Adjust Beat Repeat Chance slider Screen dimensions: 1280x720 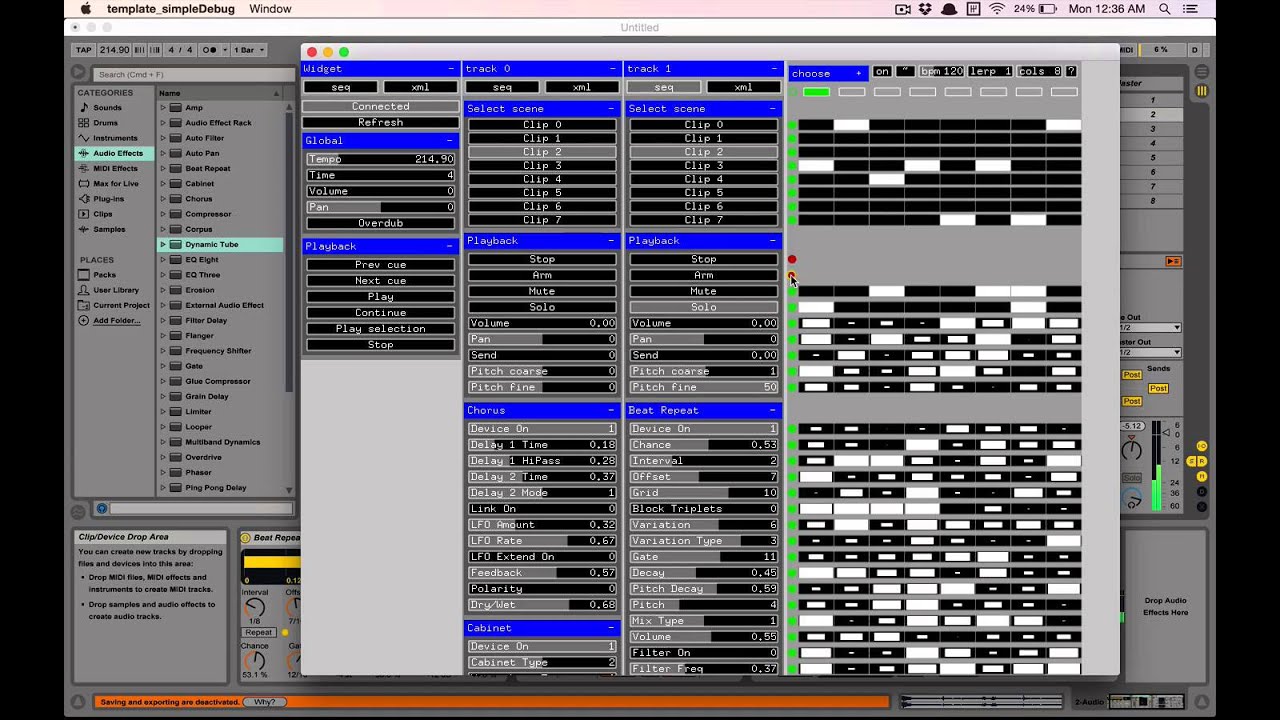(x=704, y=445)
